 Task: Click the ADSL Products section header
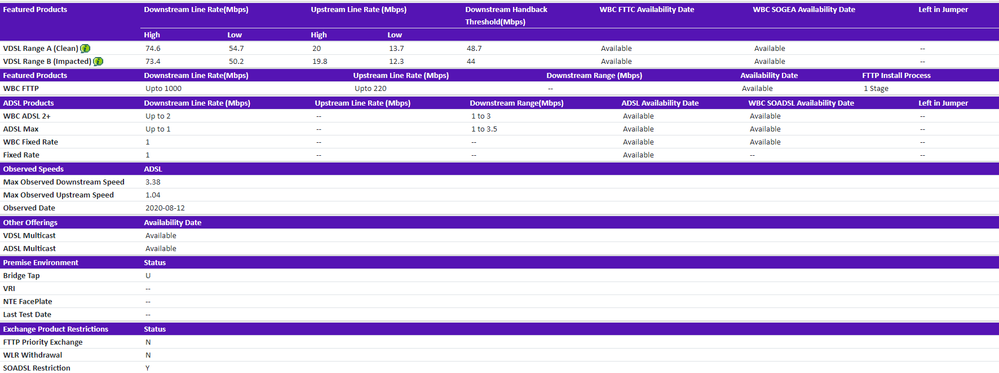pos(29,103)
